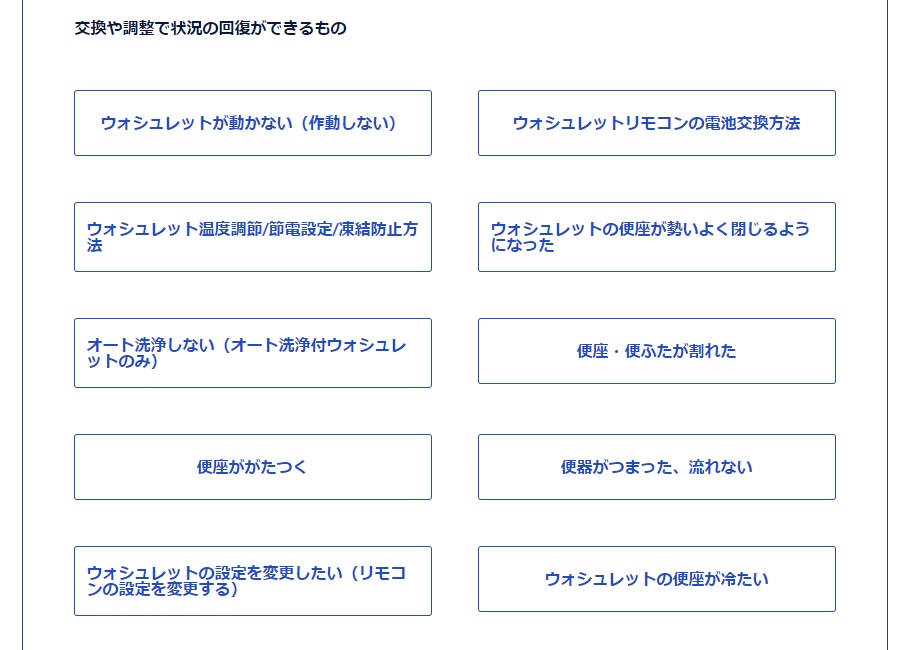Open 'ウォシュレット温度調節/節電設定/凍結防止方法' page

pyautogui.click(x=252, y=237)
